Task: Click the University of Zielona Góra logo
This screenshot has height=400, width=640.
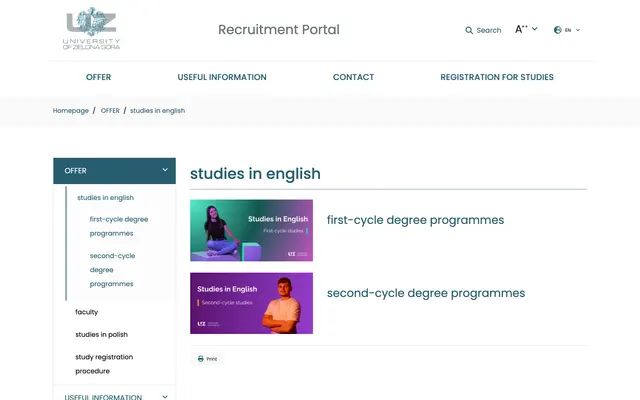Action: (x=91, y=29)
